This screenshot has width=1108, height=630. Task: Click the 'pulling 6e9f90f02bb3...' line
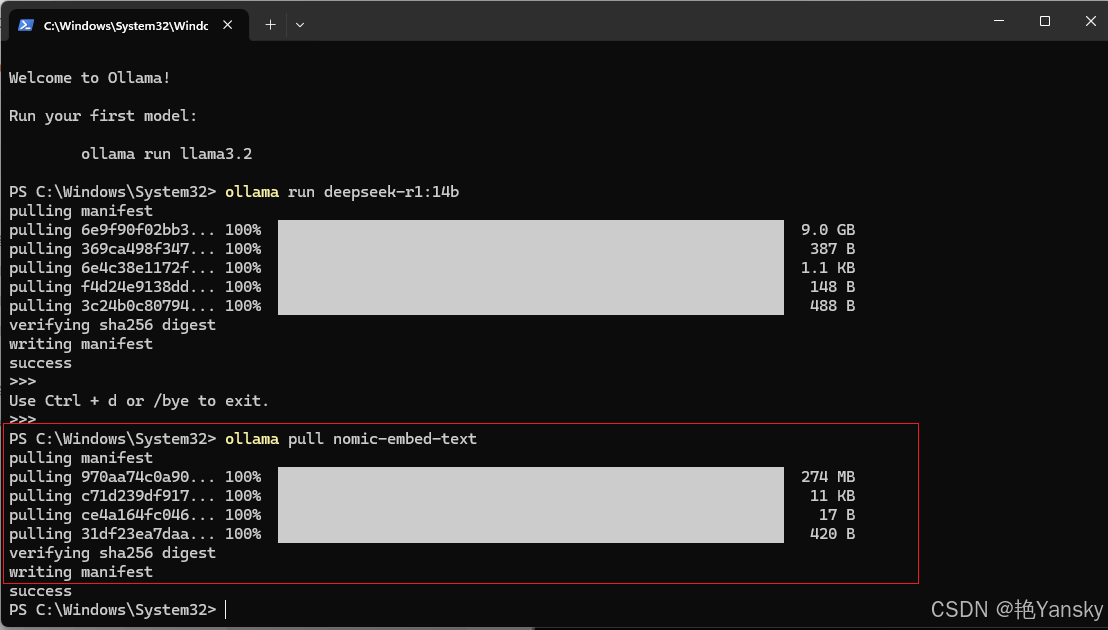click(x=135, y=230)
